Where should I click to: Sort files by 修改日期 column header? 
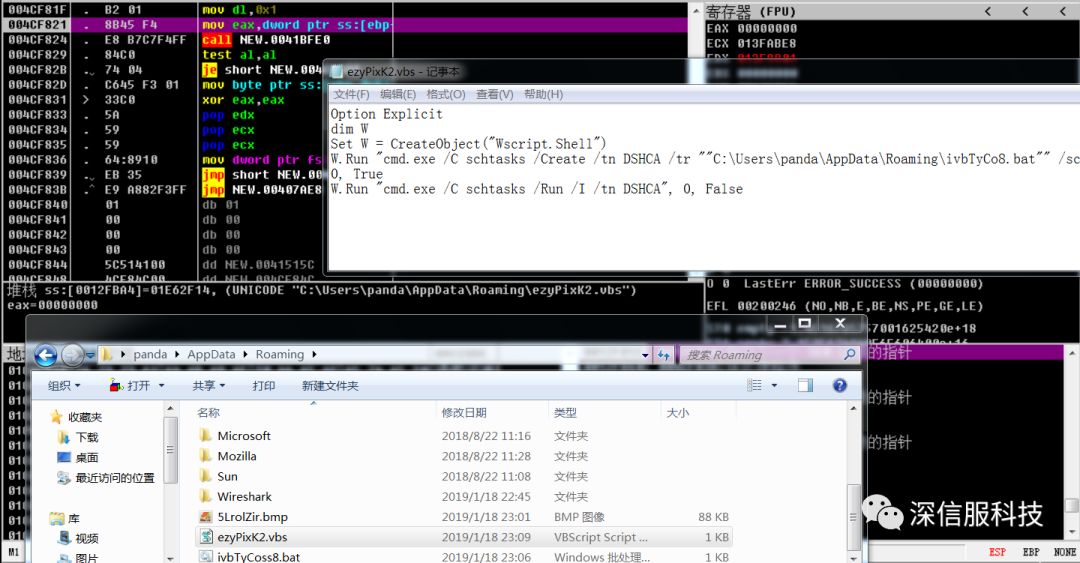pos(464,412)
